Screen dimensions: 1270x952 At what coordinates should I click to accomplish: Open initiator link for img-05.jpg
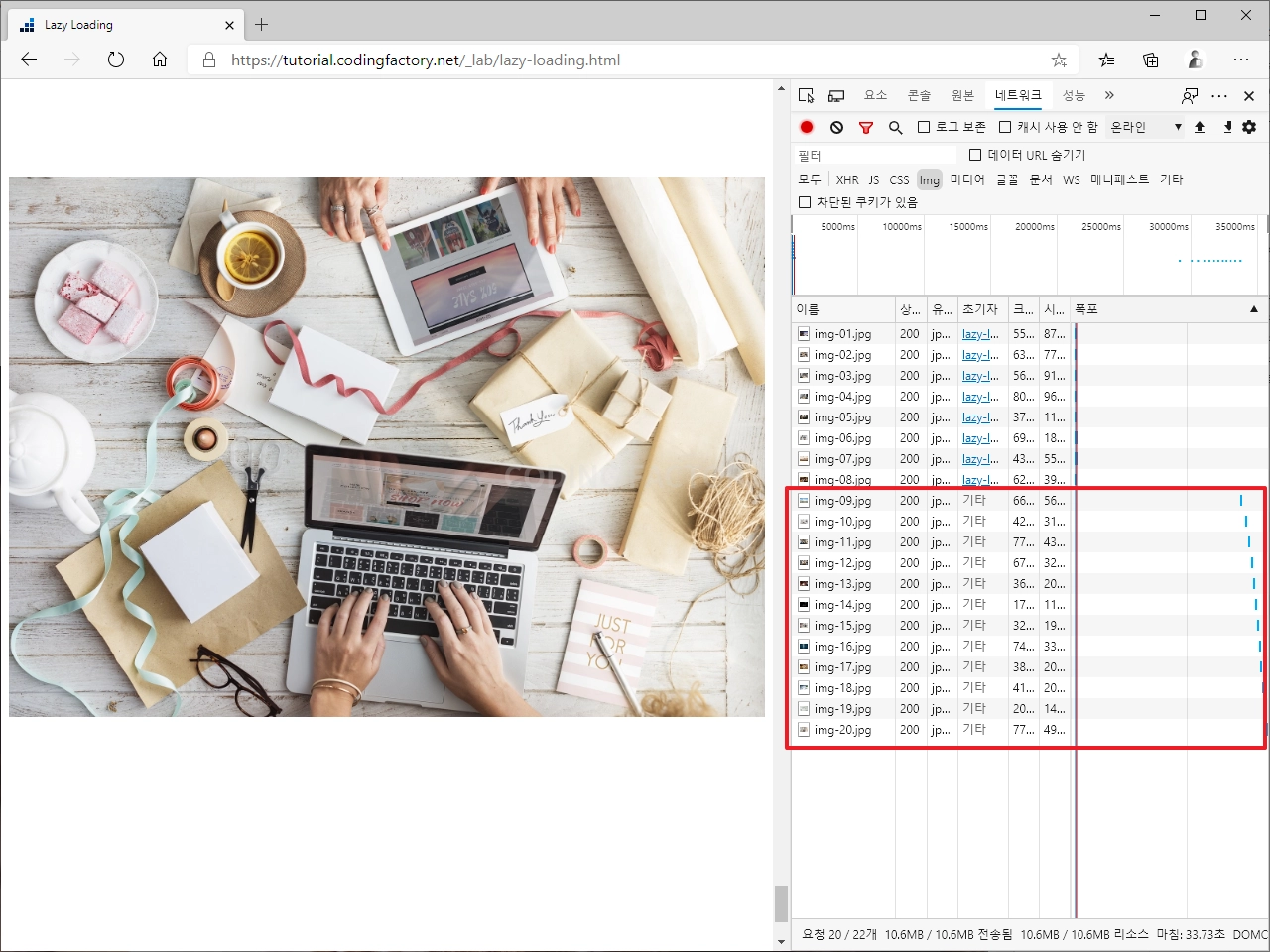pyautogui.click(x=980, y=417)
